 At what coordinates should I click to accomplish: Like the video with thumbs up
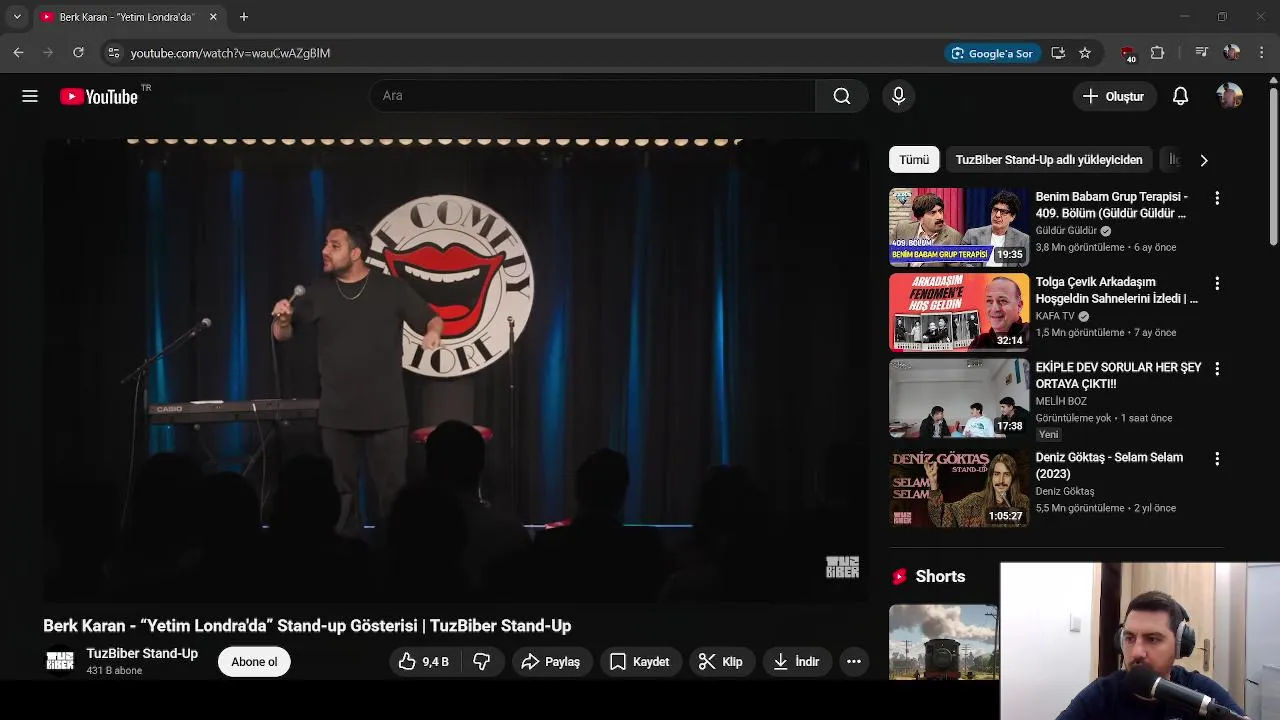click(x=424, y=661)
